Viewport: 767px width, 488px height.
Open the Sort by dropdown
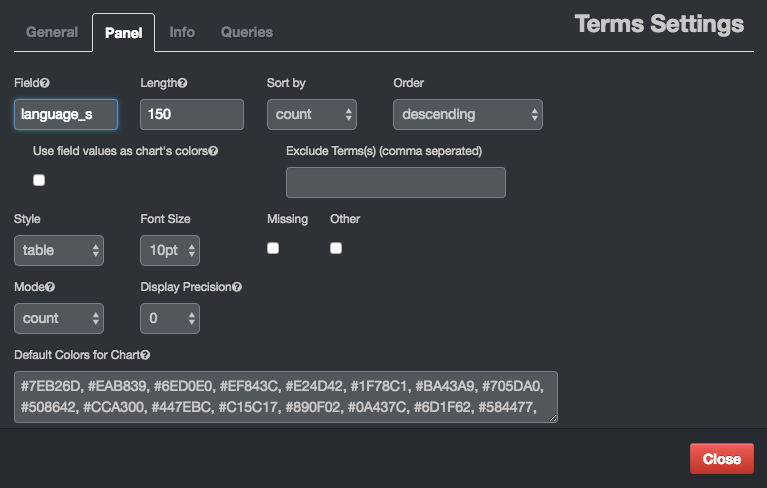[312, 114]
